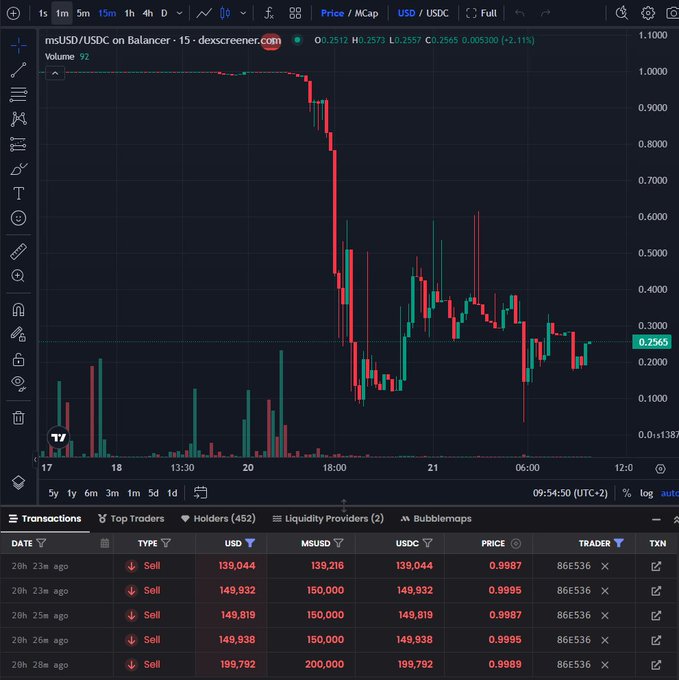Screen dimensions: 679x680
Task: Set range to 5y
Action: (x=53, y=493)
